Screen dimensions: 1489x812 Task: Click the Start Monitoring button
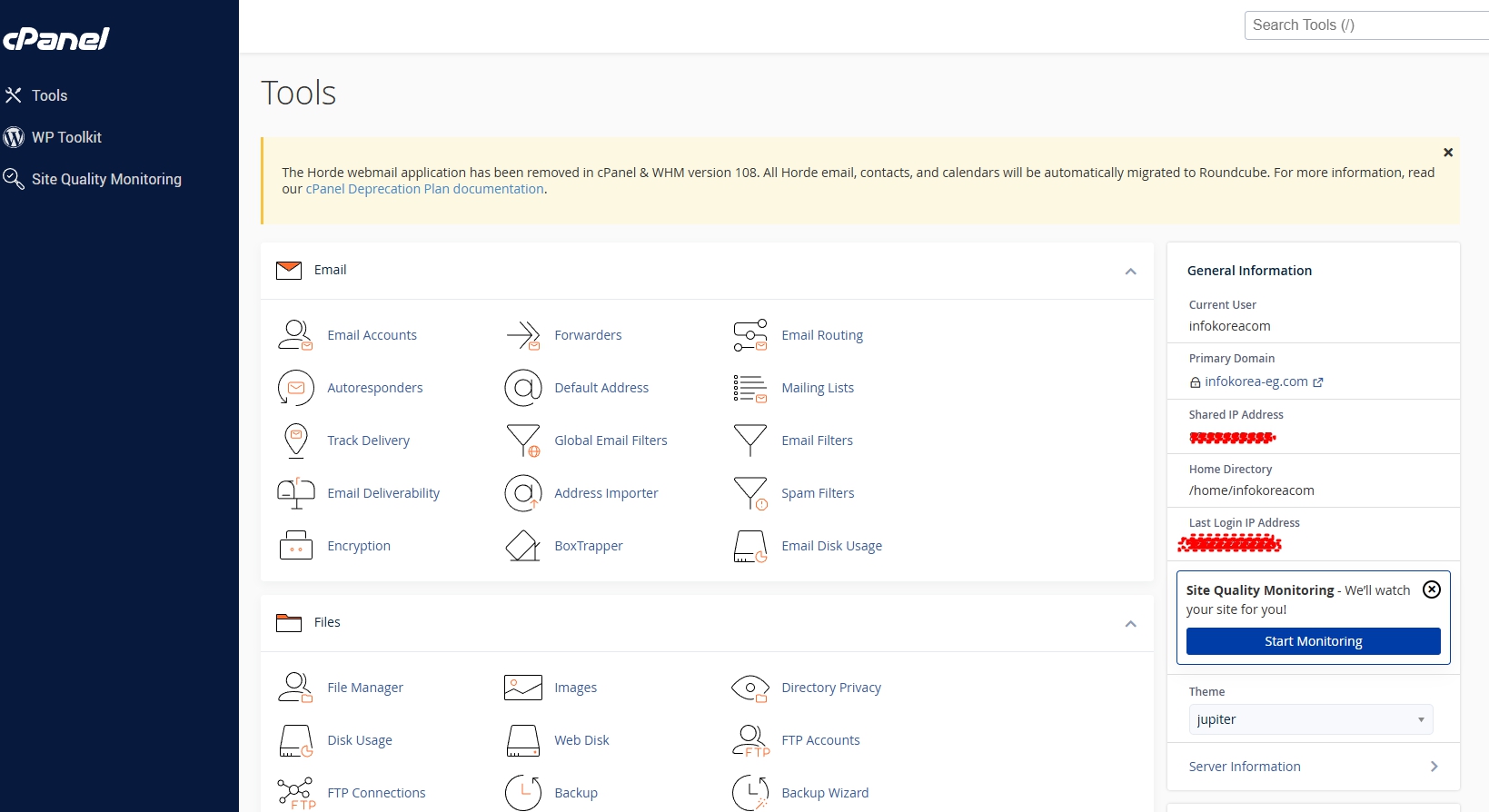tap(1313, 641)
